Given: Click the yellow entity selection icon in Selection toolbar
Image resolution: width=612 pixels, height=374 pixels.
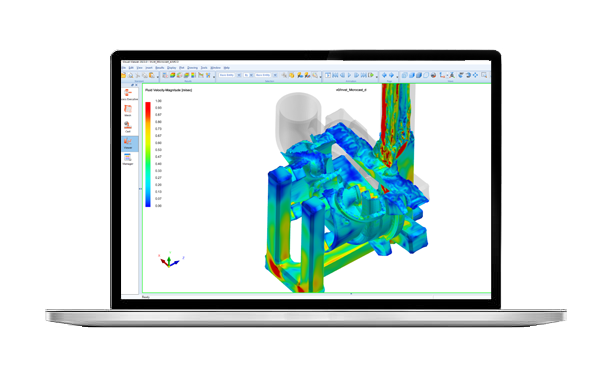Looking at the screenshot, I should pos(291,75).
